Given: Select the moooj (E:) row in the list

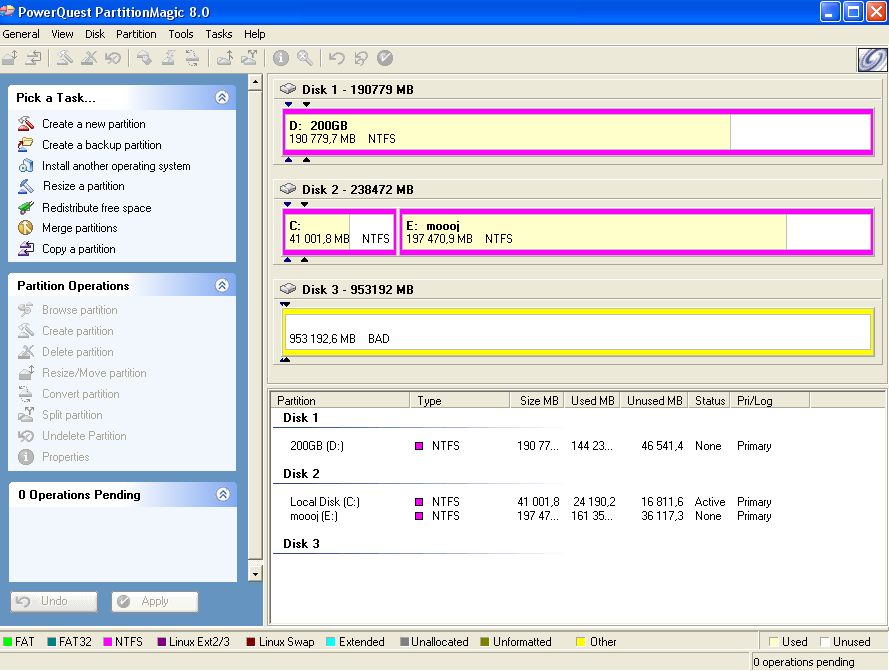Looking at the screenshot, I should [531, 516].
